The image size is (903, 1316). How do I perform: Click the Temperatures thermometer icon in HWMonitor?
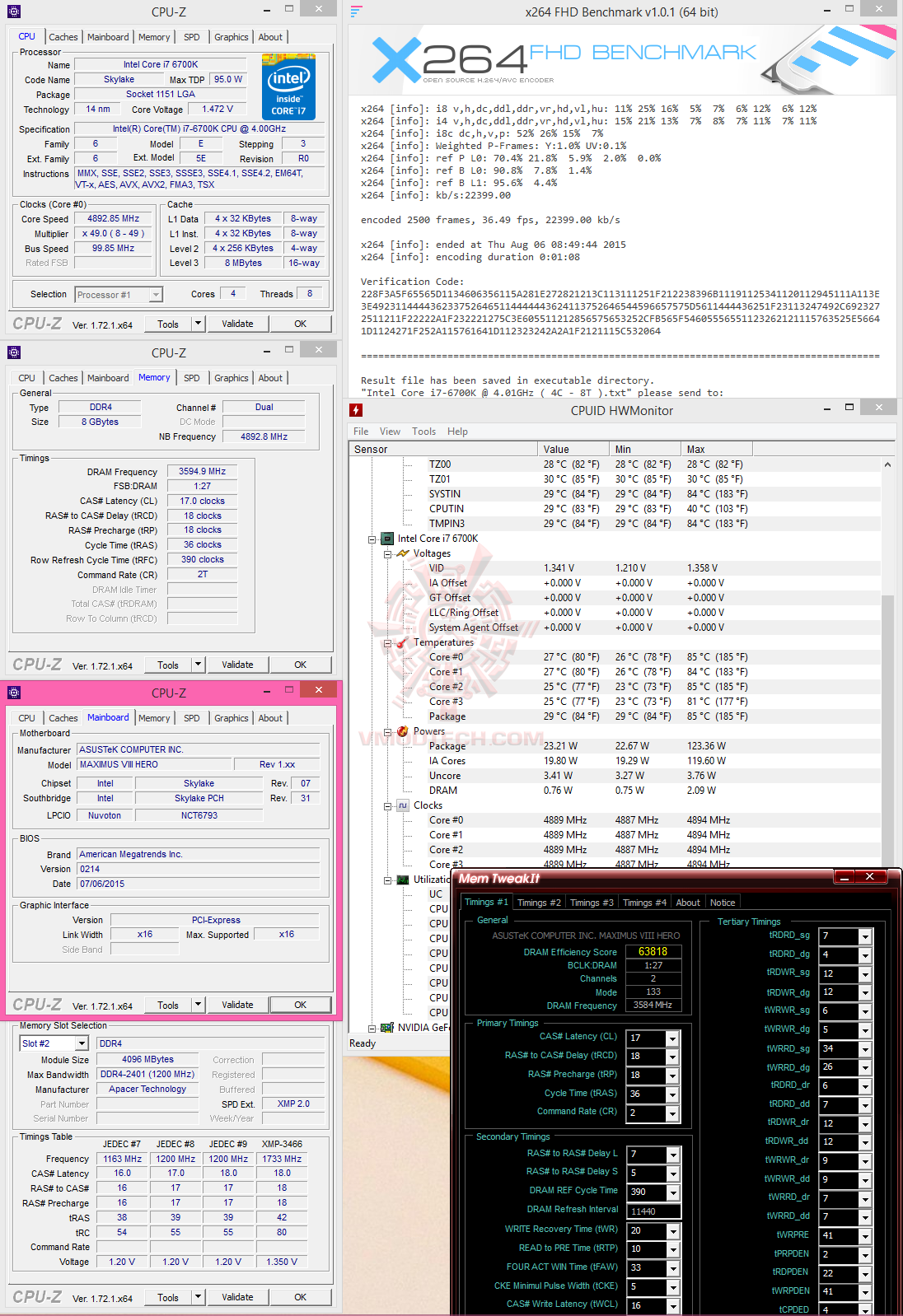click(x=403, y=642)
